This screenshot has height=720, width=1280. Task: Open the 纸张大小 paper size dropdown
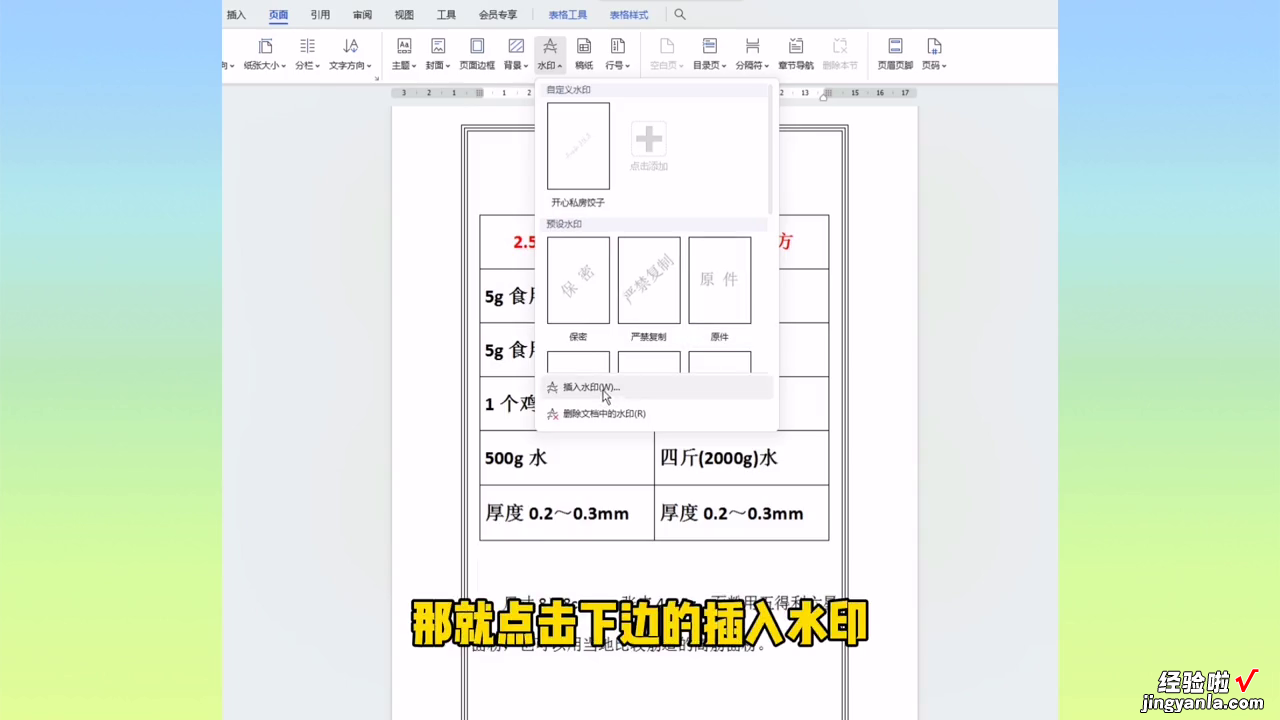265,56
